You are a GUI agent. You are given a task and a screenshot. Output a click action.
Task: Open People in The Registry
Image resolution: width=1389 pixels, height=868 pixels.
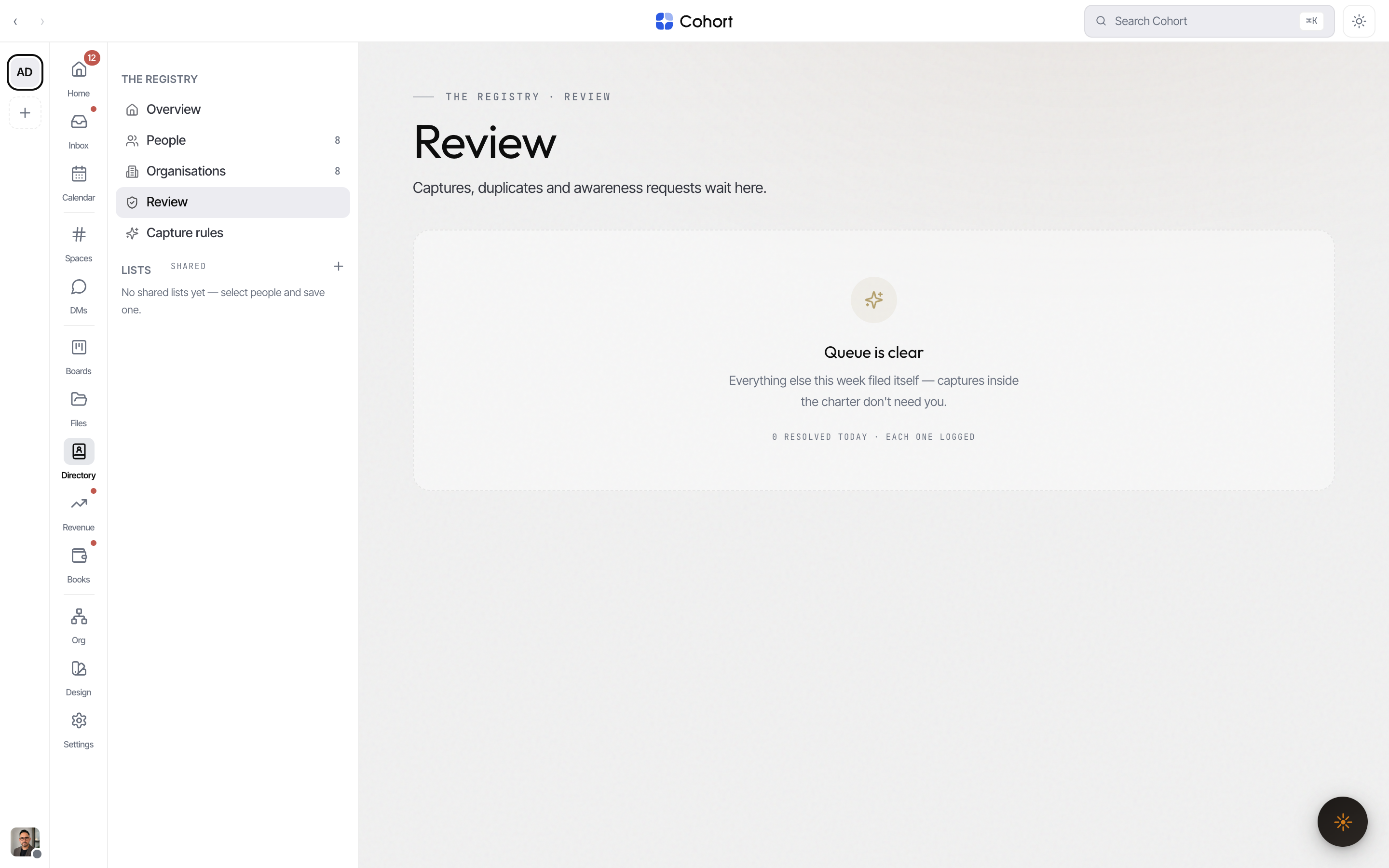(232, 141)
